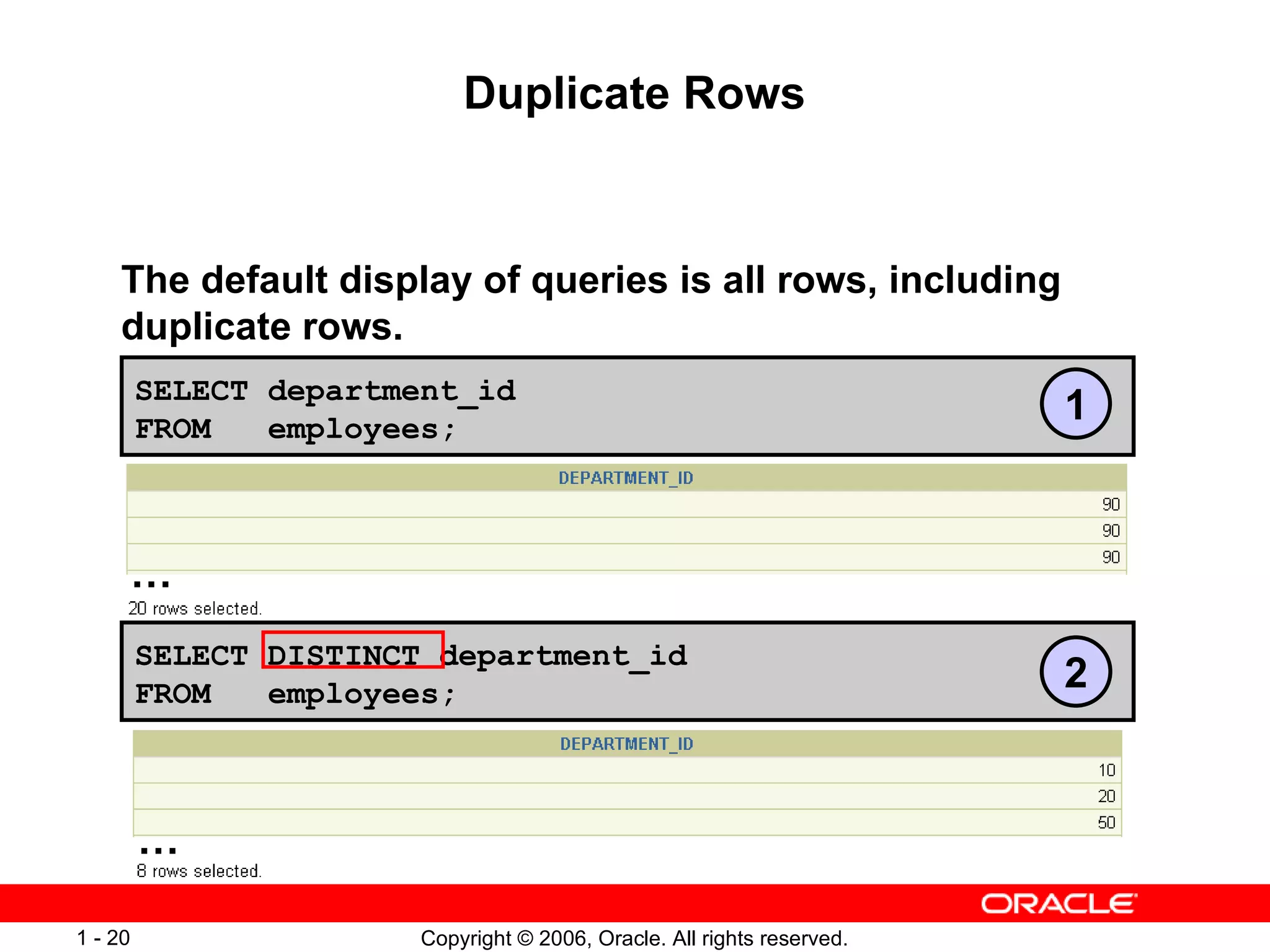Click the second DEPARTMENT_ID column header

coord(626,744)
